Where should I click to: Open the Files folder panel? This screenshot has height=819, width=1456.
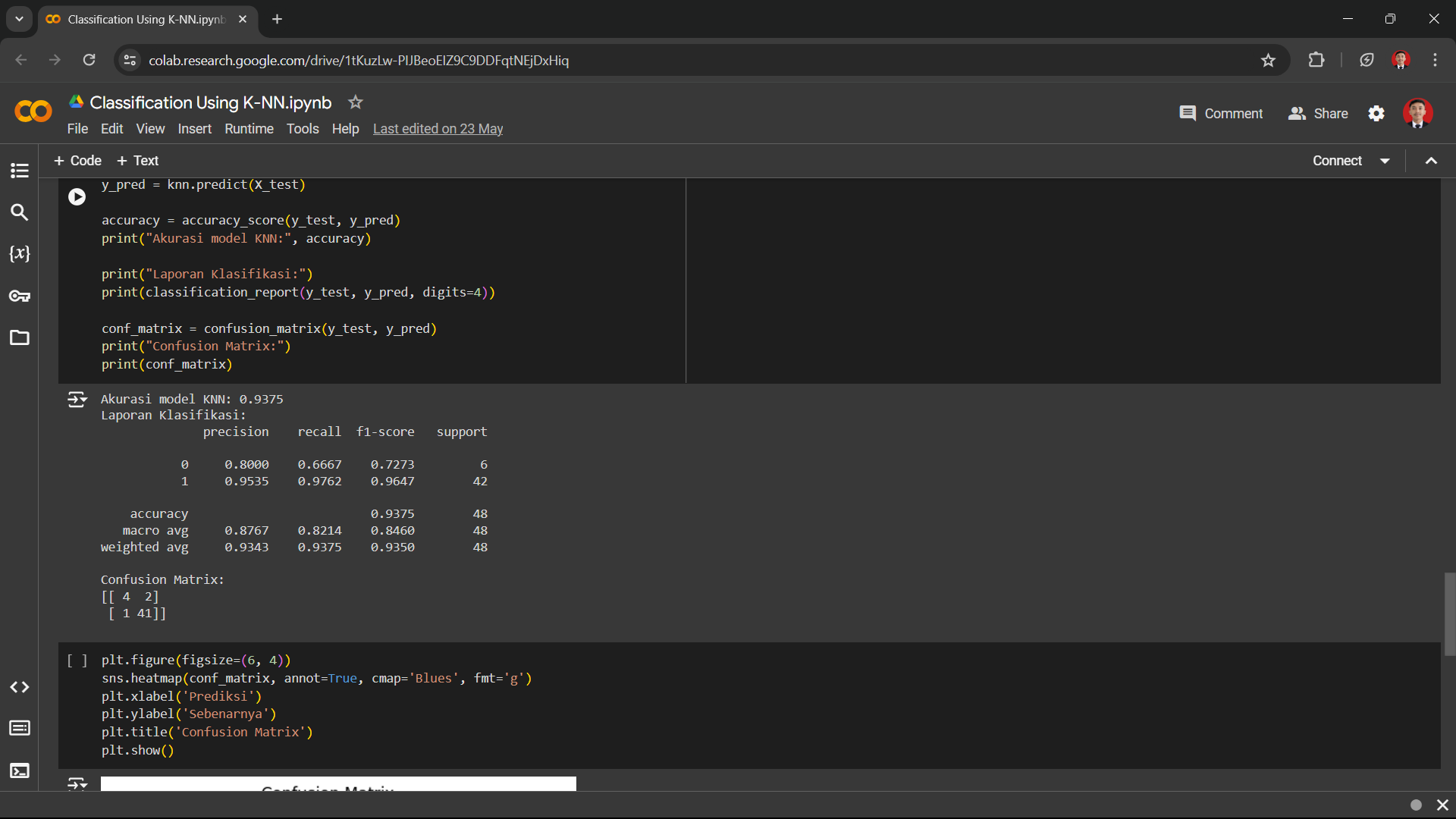(20, 337)
